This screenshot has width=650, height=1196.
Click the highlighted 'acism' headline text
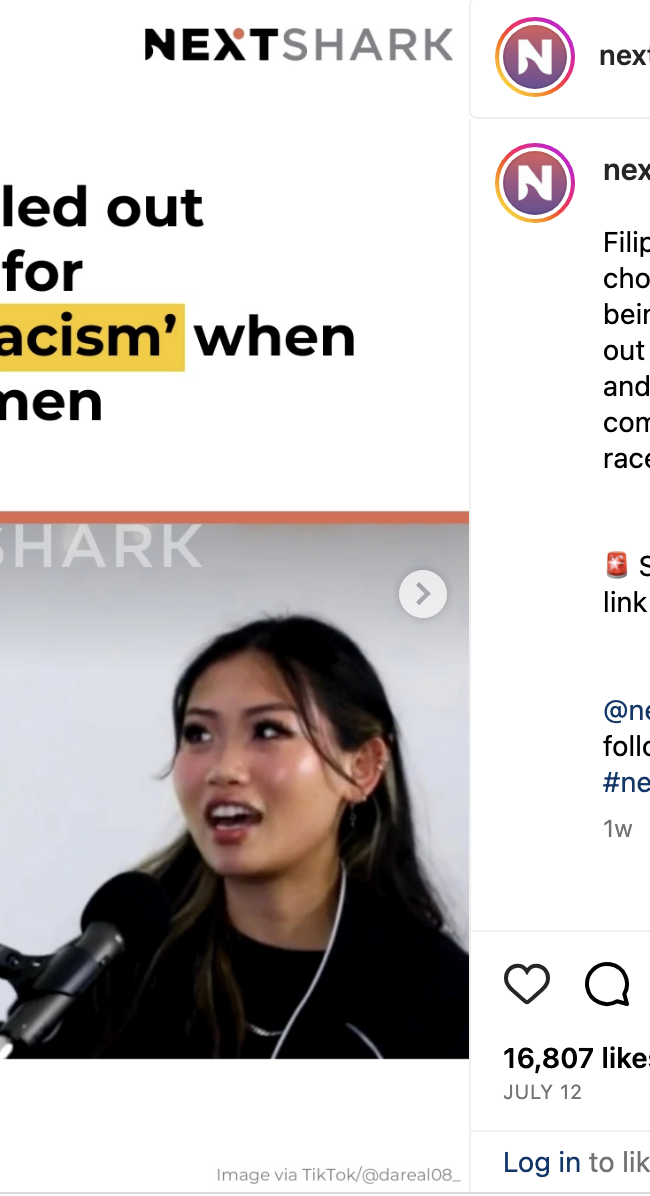point(92,337)
